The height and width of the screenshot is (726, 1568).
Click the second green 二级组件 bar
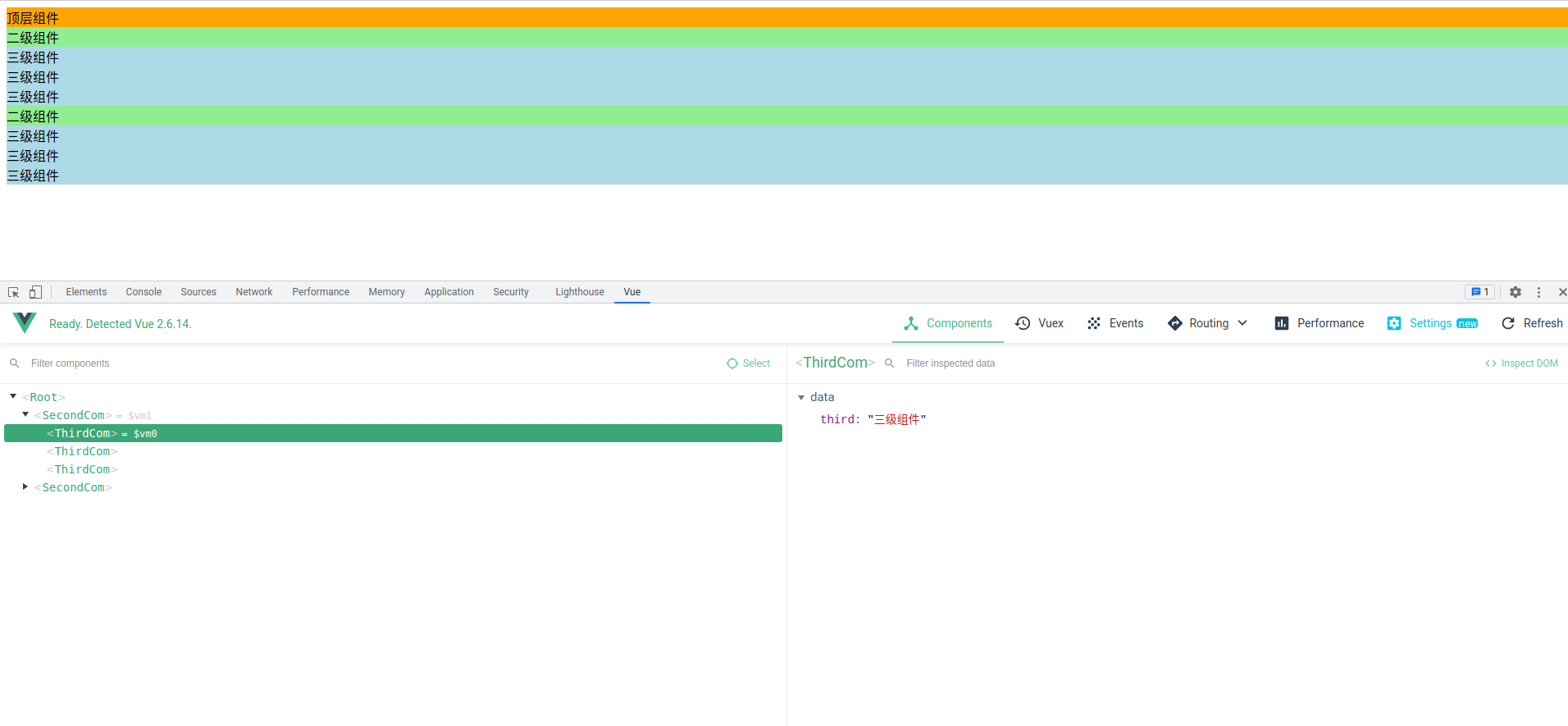(x=787, y=116)
